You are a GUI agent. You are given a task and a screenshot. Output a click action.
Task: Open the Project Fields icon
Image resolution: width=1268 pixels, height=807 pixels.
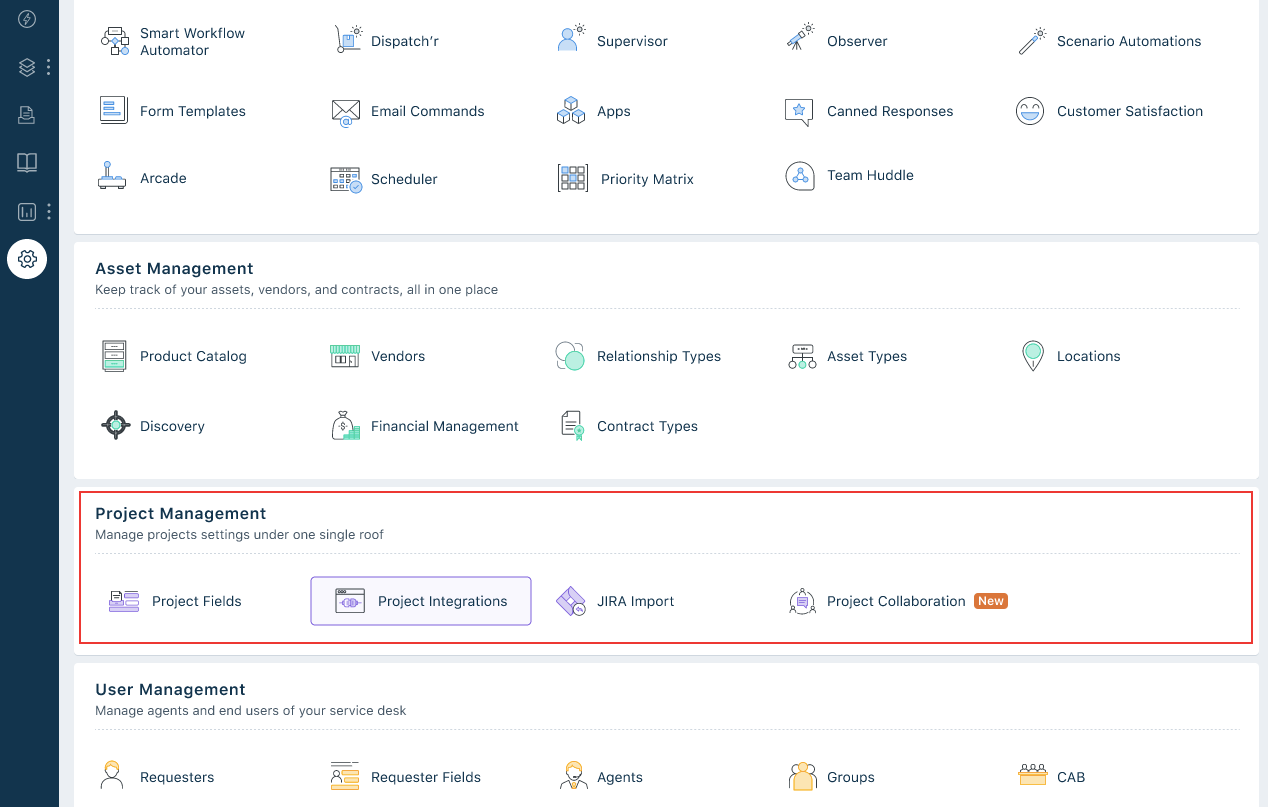coord(124,601)
